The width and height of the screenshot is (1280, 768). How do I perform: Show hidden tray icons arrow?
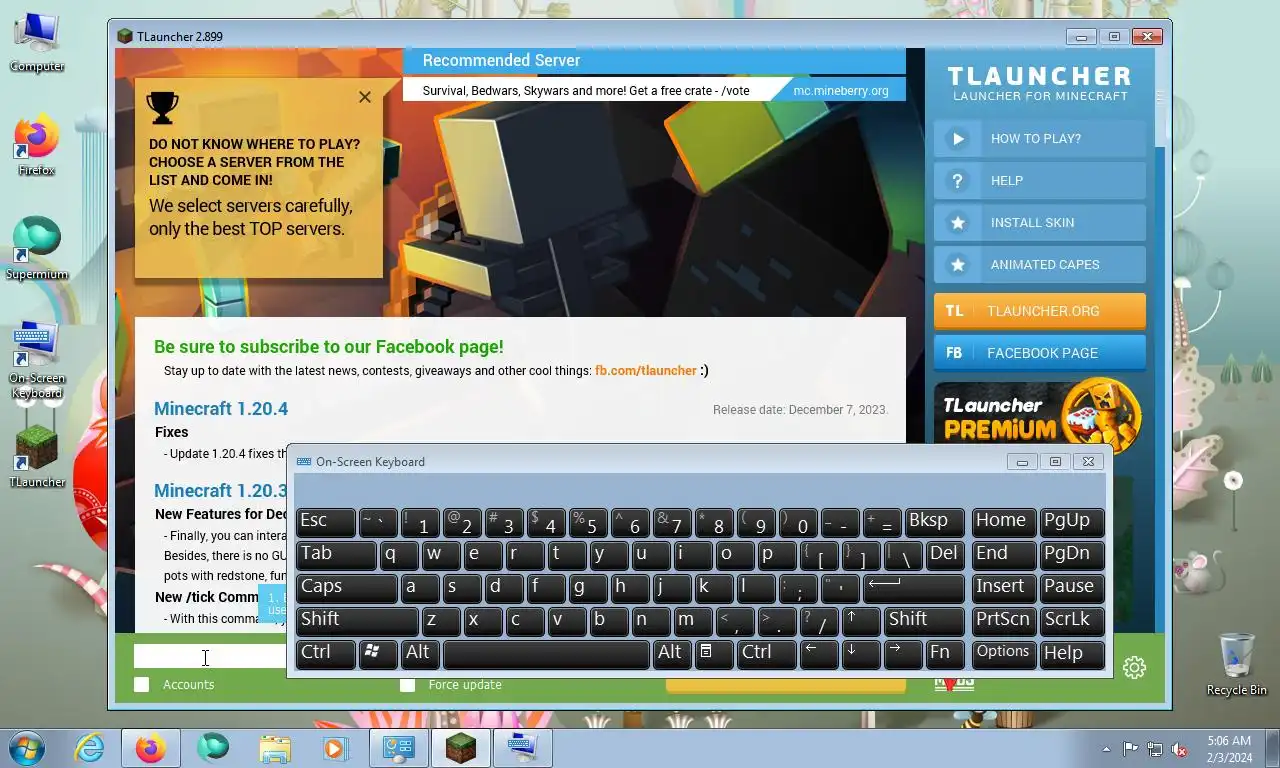tap(1106, 749)
